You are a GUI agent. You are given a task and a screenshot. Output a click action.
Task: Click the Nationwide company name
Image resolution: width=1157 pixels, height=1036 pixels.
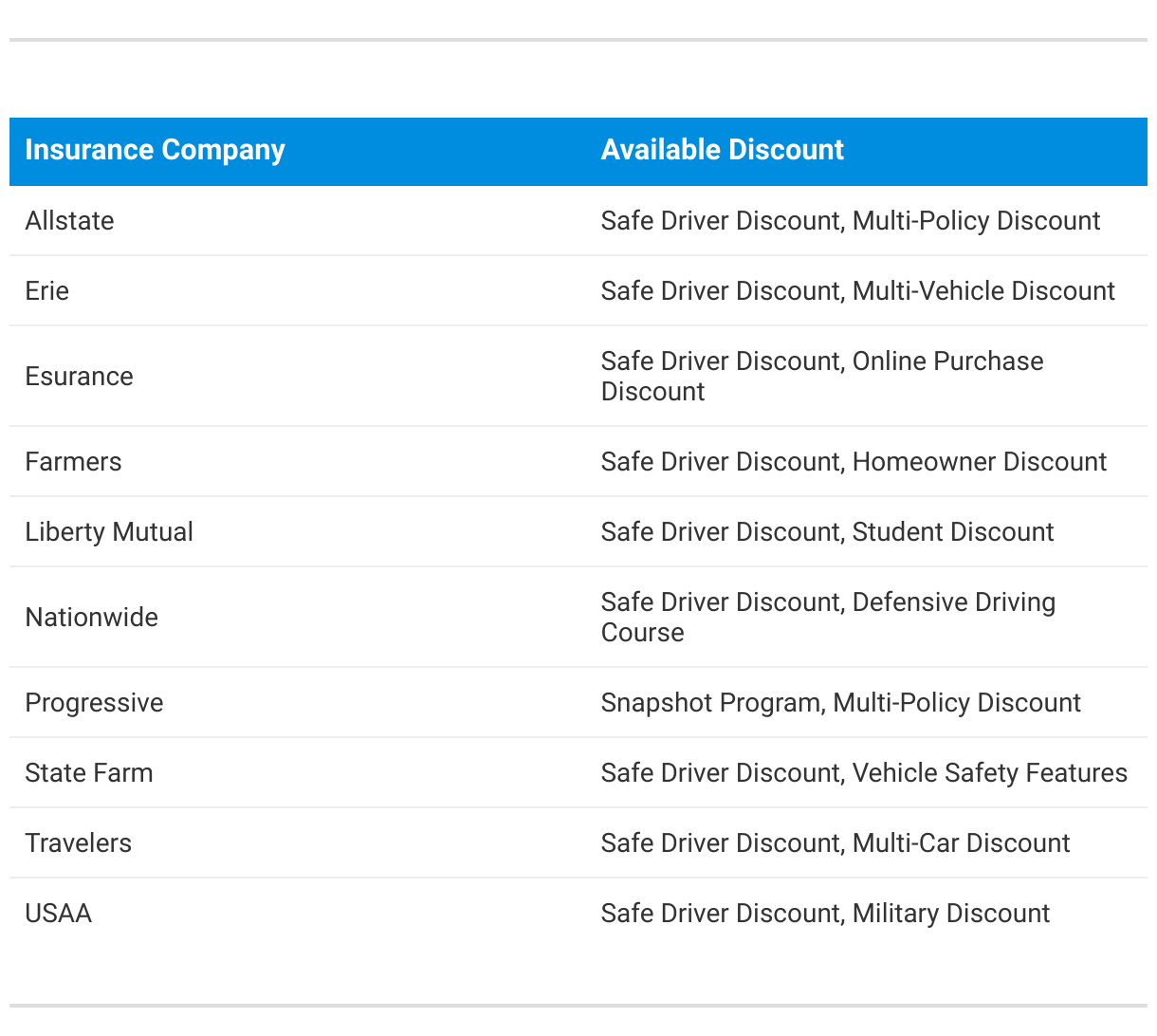(91, 618)
